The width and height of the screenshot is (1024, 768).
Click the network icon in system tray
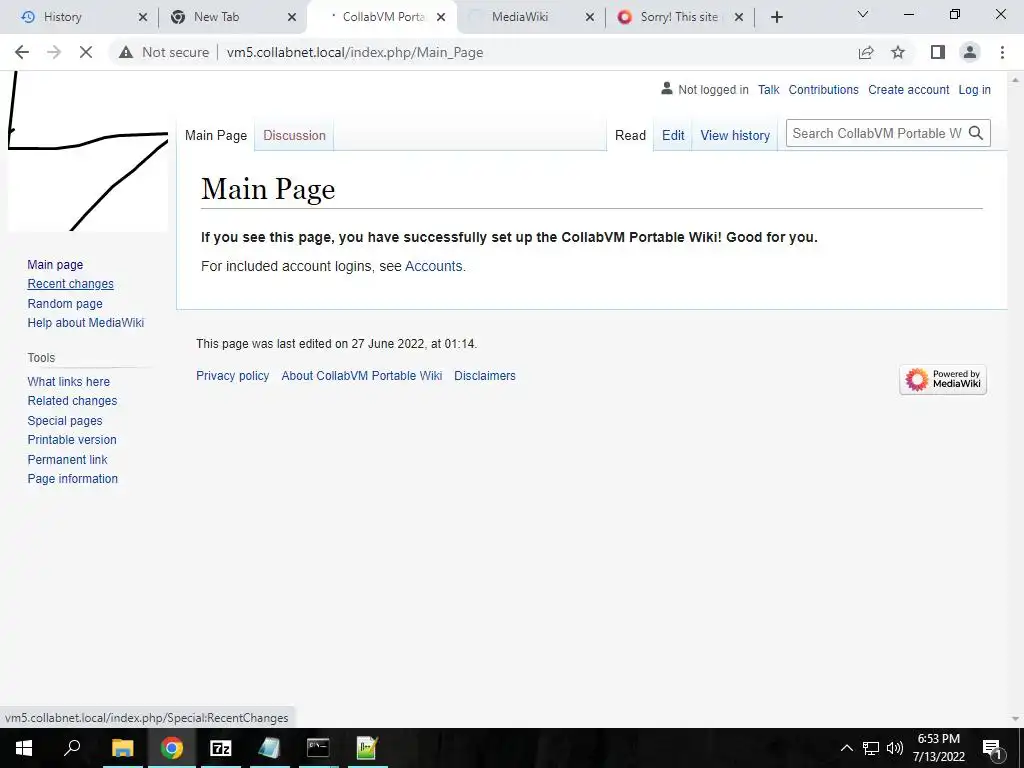871,748
